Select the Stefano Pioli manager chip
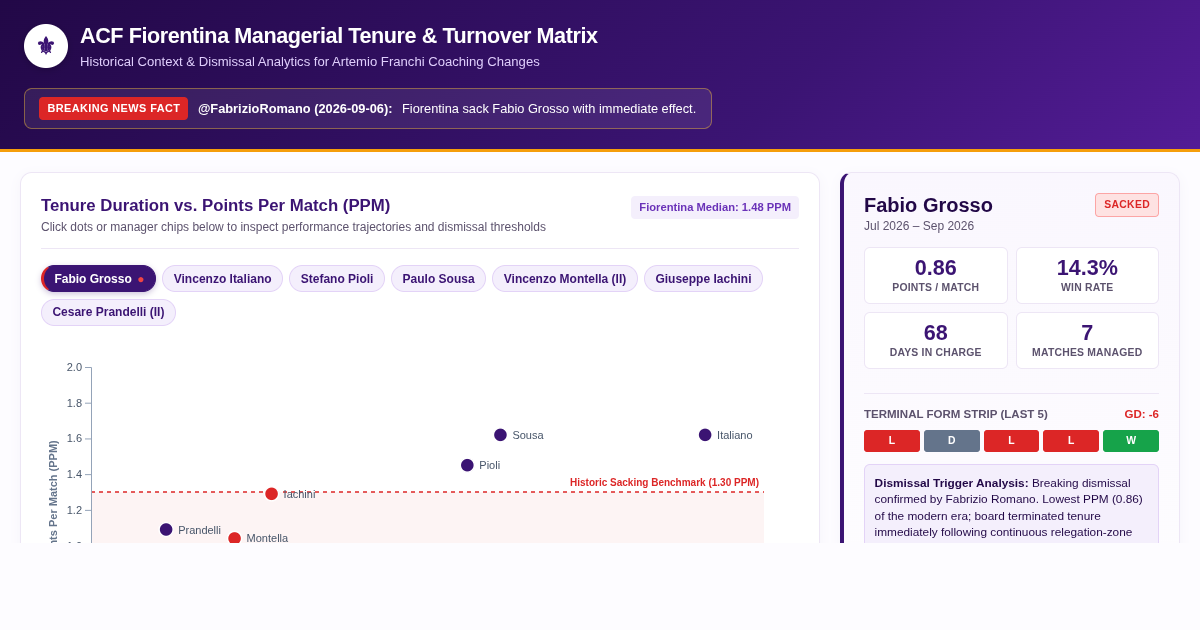1200x630 pixels. [337, 279]
